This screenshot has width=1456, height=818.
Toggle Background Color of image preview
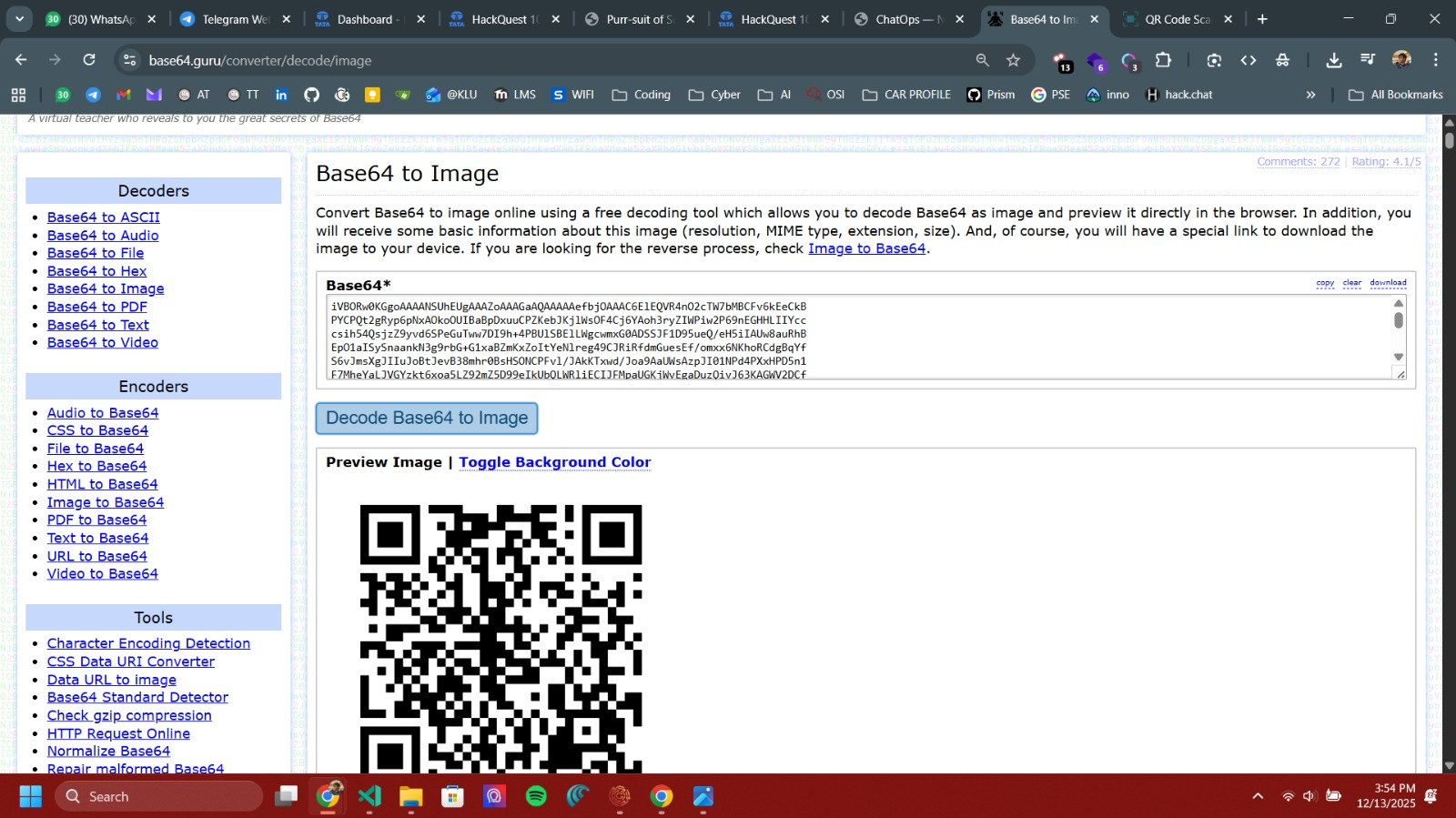coord(554,462)
